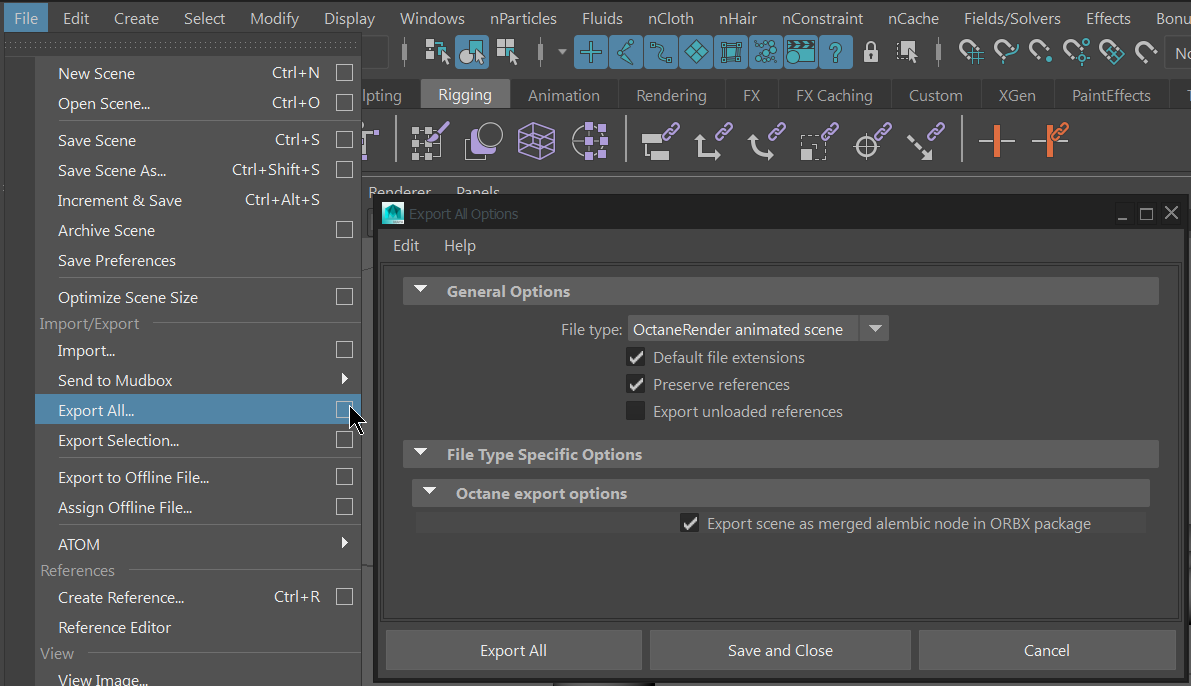Uncheck Preserve references
The width and height of the screenshot is (1191, 686).
[x=636, y=384]
